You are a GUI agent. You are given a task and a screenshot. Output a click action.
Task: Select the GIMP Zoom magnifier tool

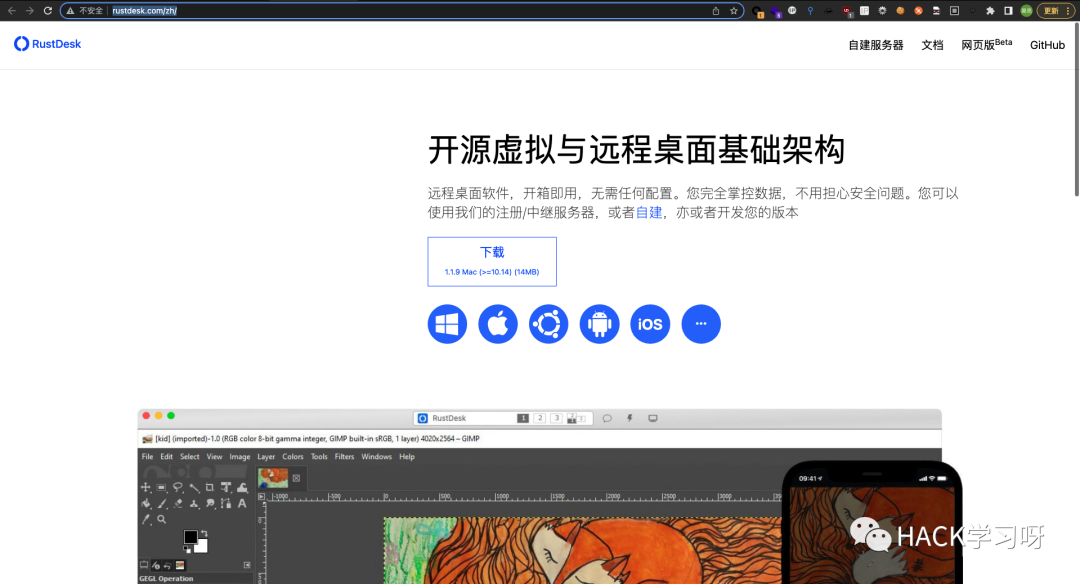pyautogui.click(x=161, y=519)
